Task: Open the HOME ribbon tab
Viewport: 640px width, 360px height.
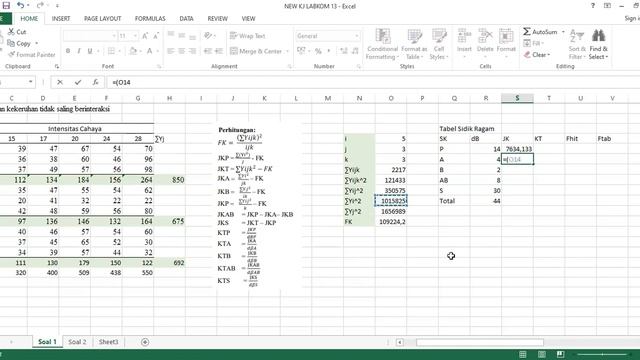Action: pyautogui.click(x=29, y=19)
